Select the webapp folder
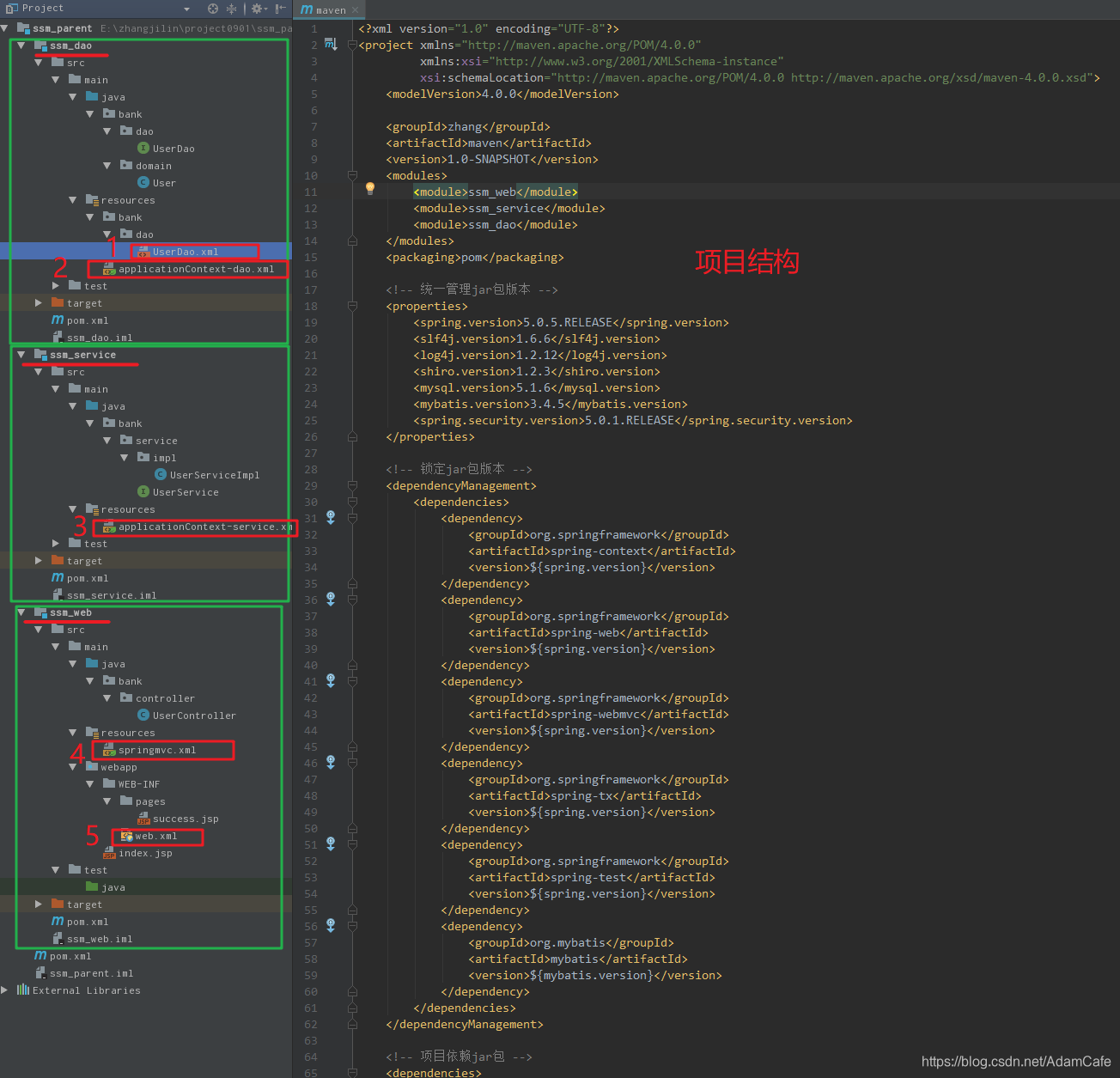This screenshot has width=1120, height=1078. point(111,767)
